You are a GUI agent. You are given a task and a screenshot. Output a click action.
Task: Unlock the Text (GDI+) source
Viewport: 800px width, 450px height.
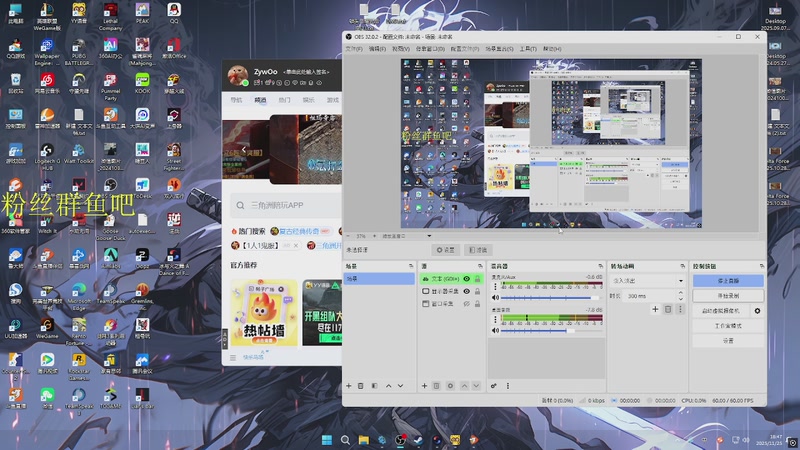(x=478, y=279)
